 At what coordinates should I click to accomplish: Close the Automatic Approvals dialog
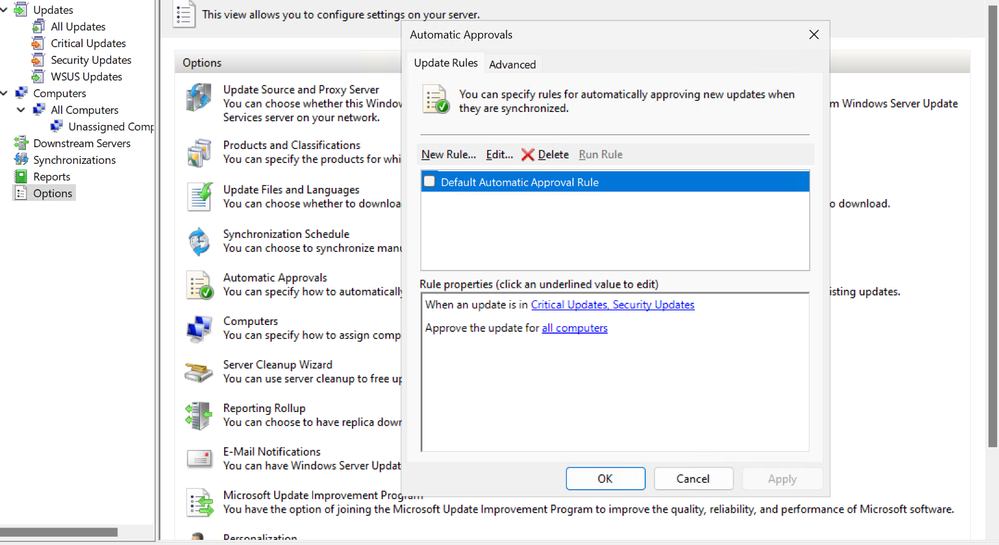814,34
